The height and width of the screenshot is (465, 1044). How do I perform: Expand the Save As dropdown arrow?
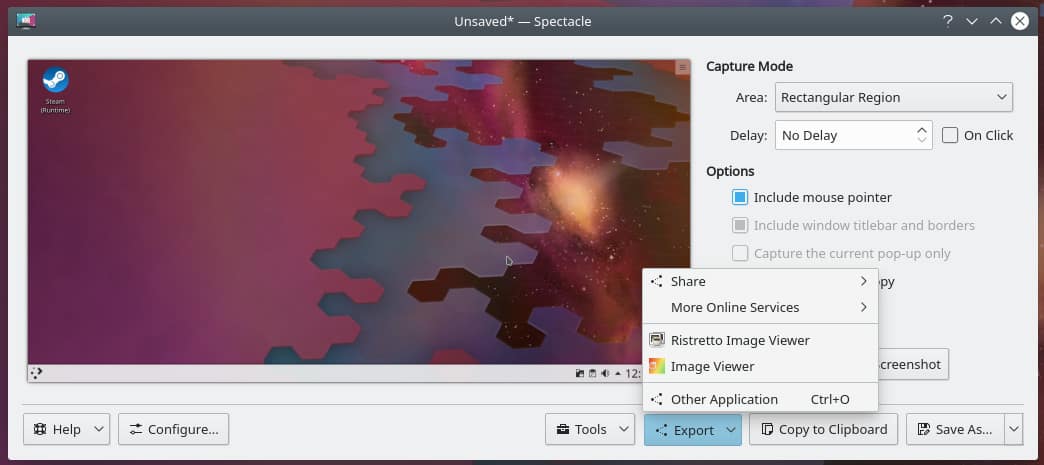[x=1013, y=430]
